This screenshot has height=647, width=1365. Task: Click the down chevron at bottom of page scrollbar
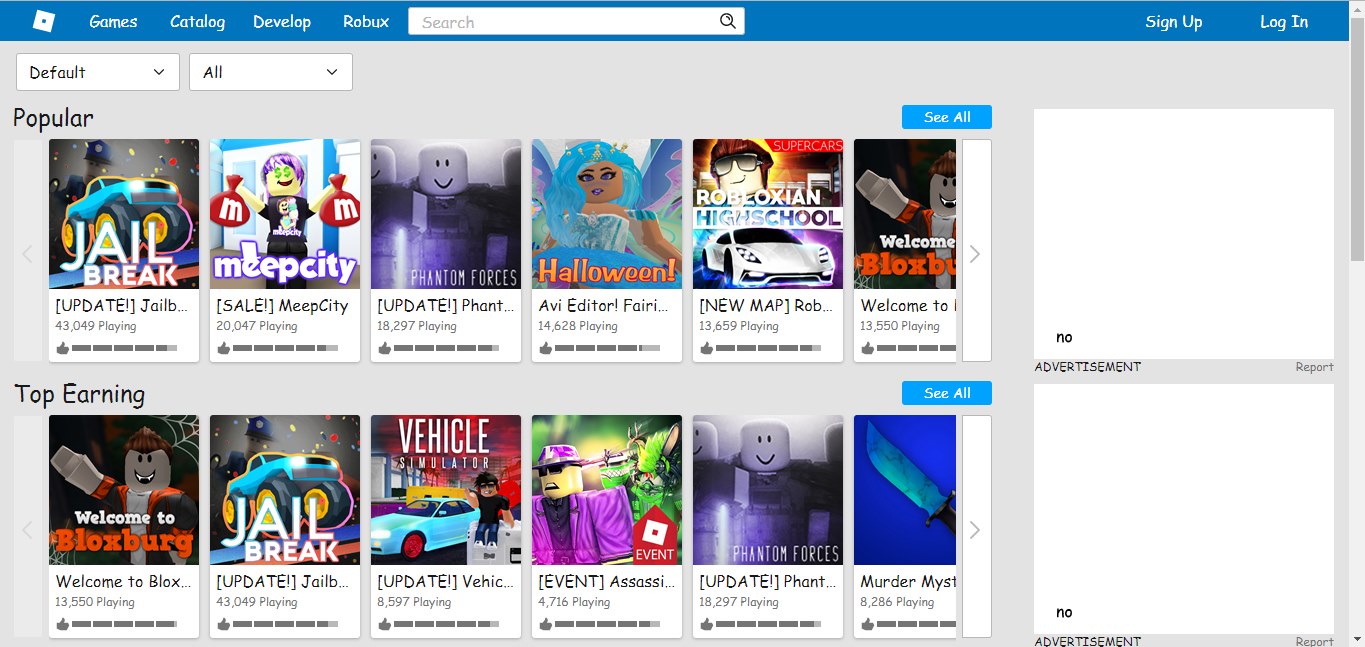pos(1358,640)
